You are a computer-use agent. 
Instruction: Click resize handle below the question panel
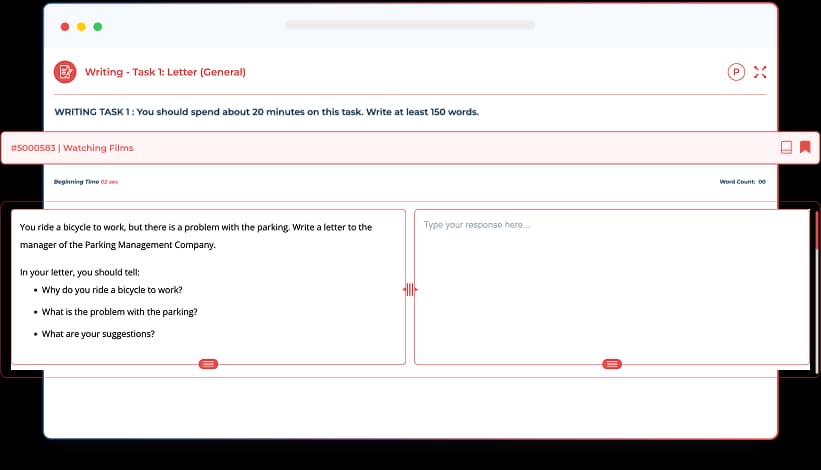point(209,364)
